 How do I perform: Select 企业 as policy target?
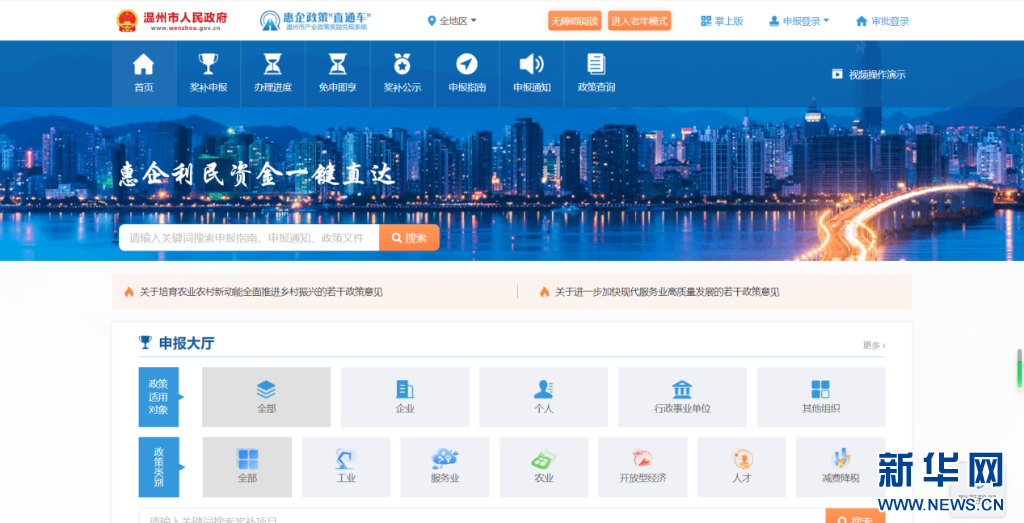tap(405, 397)
